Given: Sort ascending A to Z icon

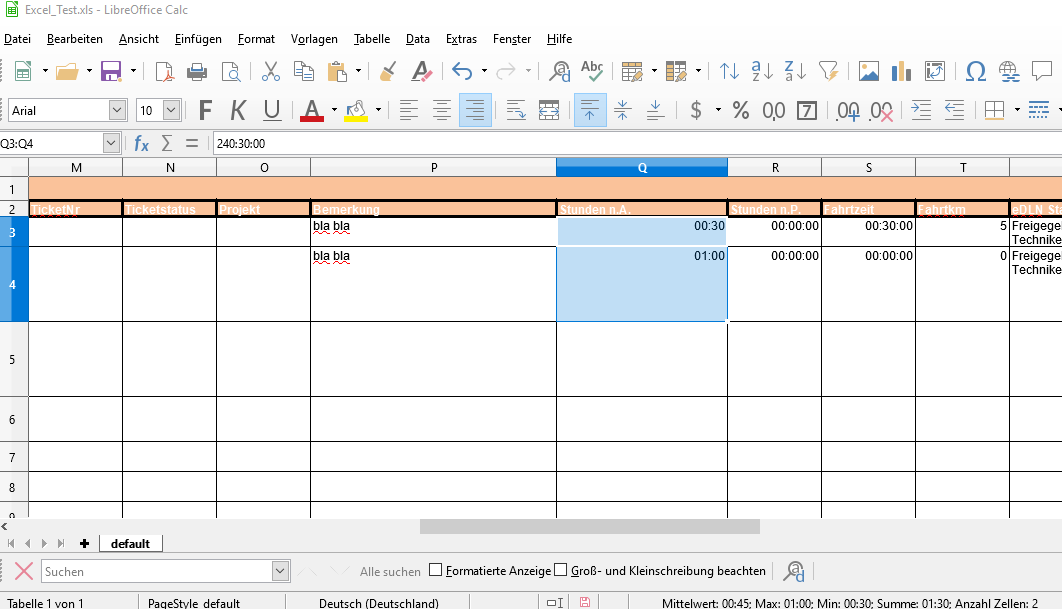Looking at the screenshot, I should click(762, 71).
